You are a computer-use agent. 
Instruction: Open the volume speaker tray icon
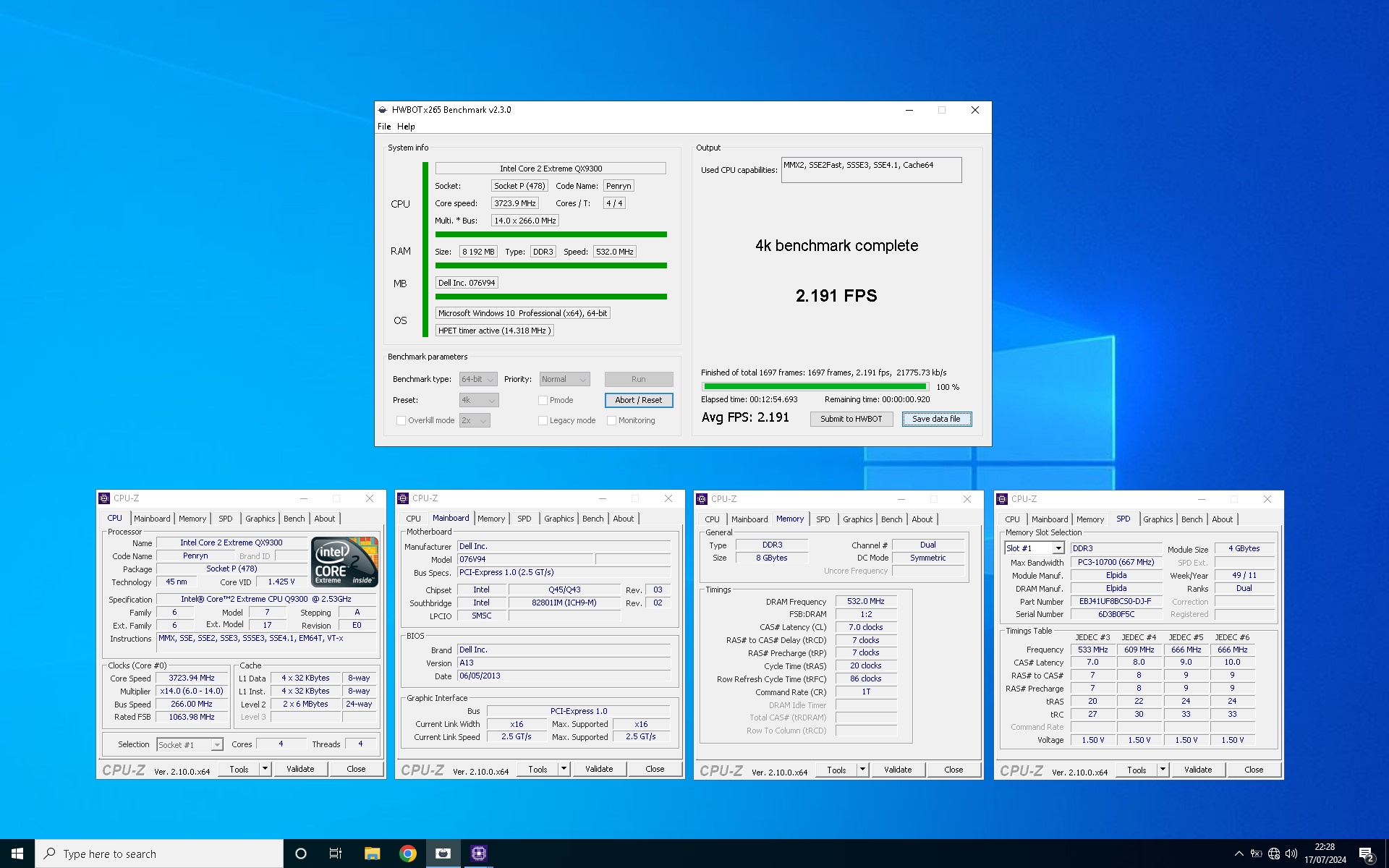(1291, 854)
